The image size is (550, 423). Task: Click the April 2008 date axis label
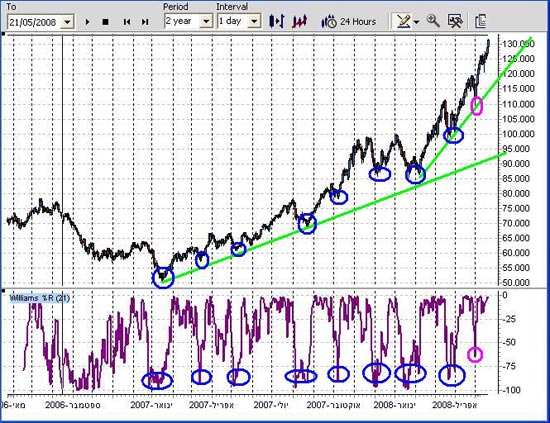click(x=455, y=405)
